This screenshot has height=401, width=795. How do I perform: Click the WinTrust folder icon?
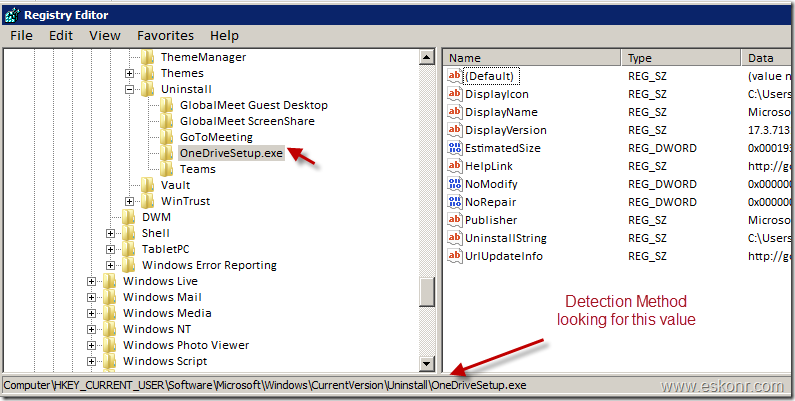coord(148,201)
